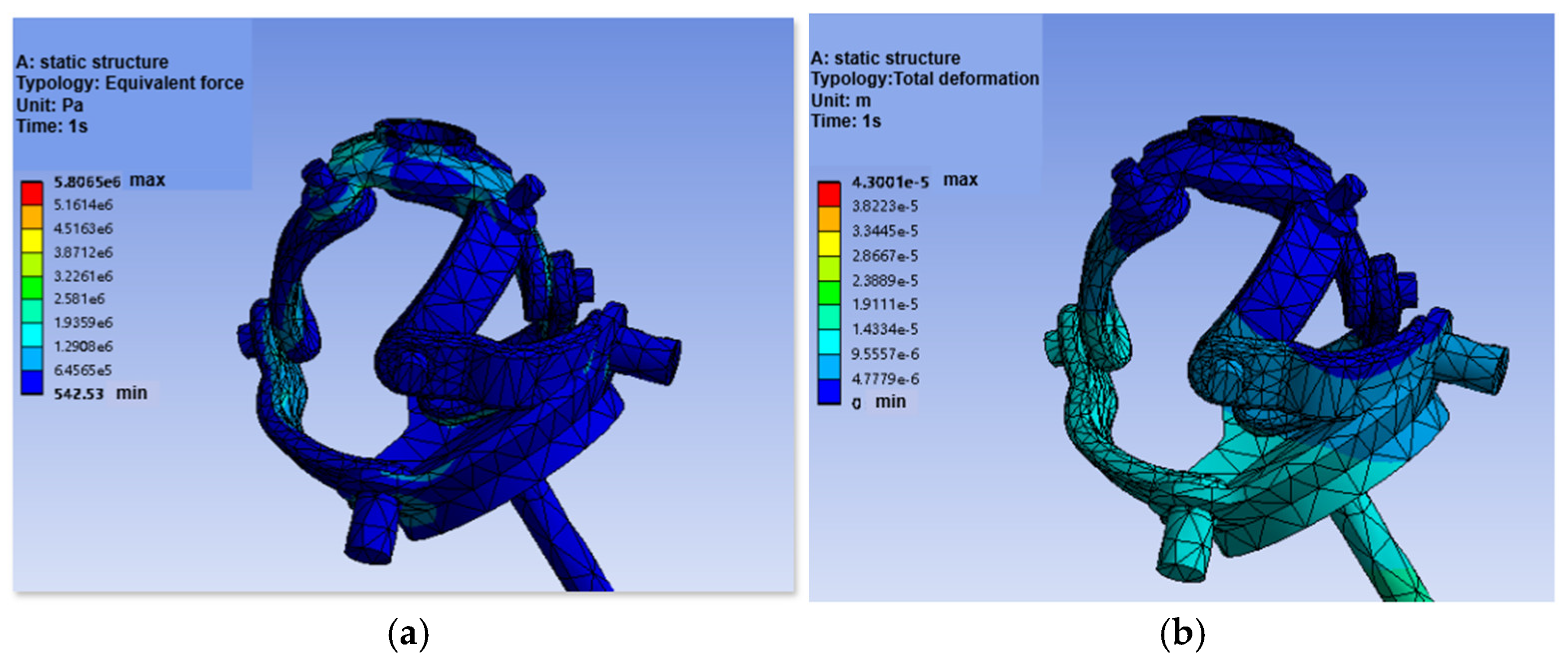Click the 'Time: 1s' label in stress plot
This screenshot has height=665, width=1568.
click(x=52, y=126)
